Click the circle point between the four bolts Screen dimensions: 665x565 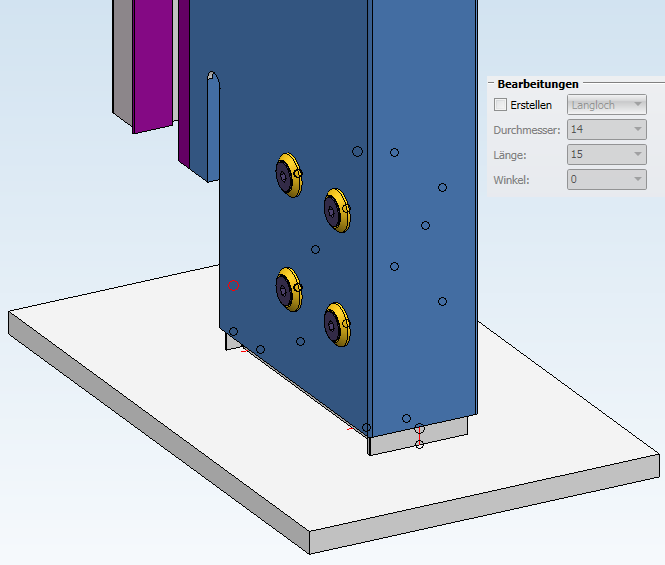[x=315, y=249]
